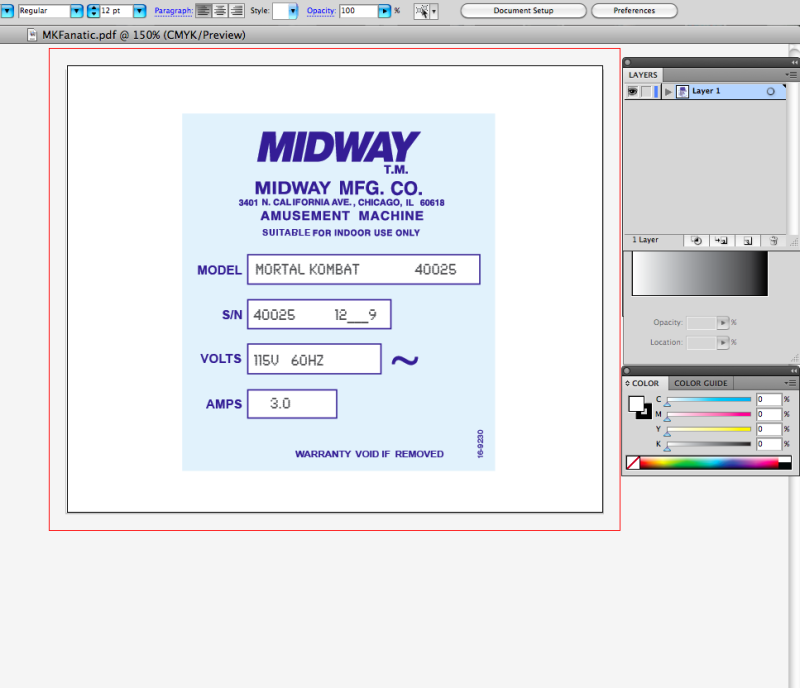
Task: Click the MORTAL KOMBAT model text
Action: 307,269
